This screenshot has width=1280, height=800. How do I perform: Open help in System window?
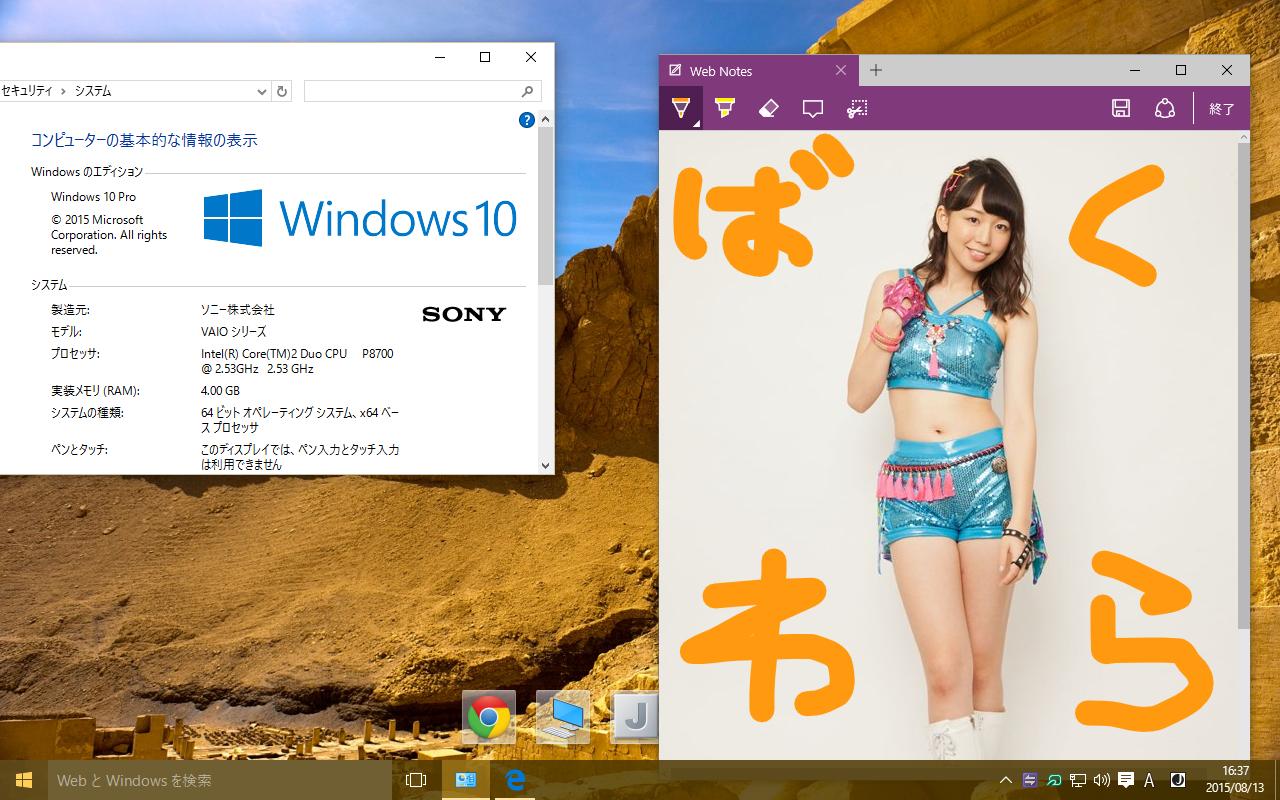527,120
